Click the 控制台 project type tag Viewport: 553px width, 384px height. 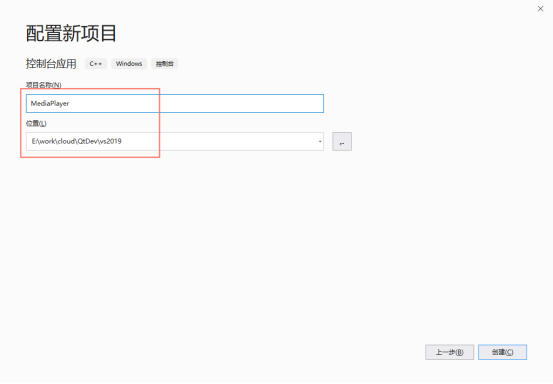pos(164,64)
